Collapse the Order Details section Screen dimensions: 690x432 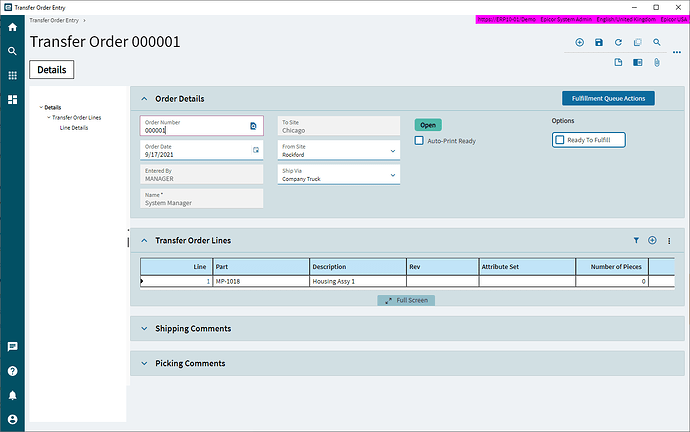(144, 99)
